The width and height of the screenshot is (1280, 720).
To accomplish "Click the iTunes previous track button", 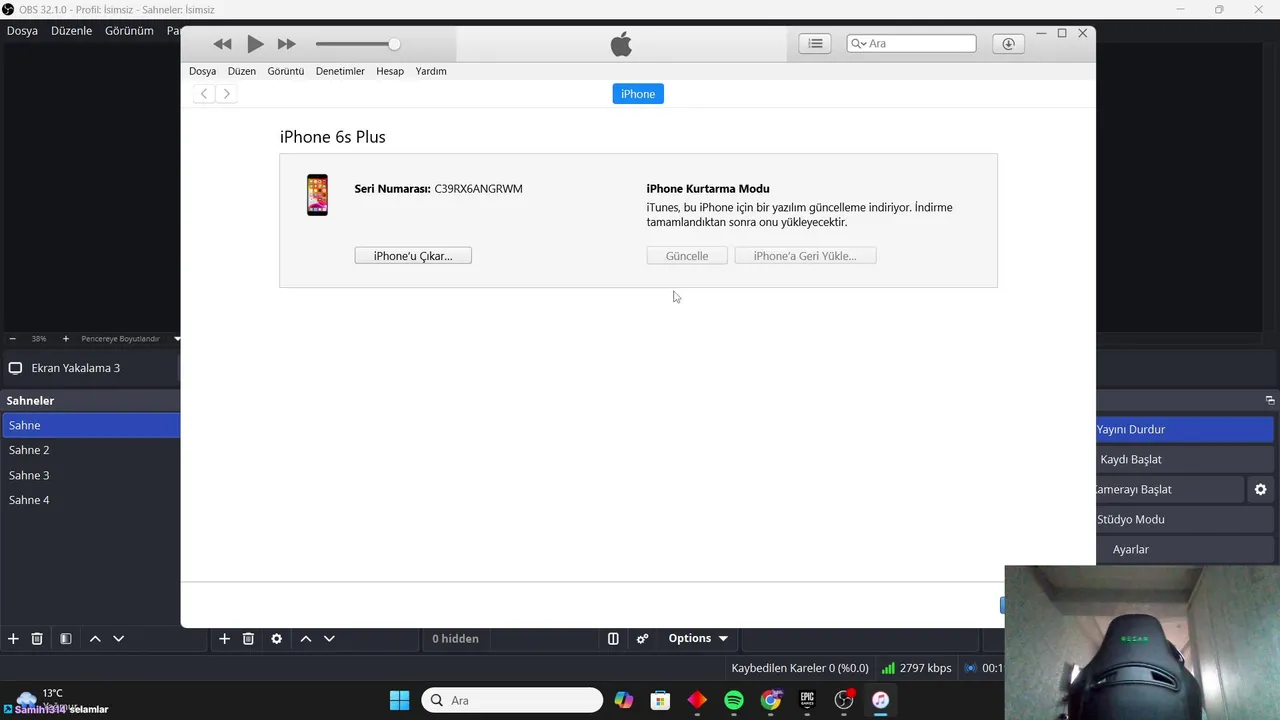I will [222, 44].
